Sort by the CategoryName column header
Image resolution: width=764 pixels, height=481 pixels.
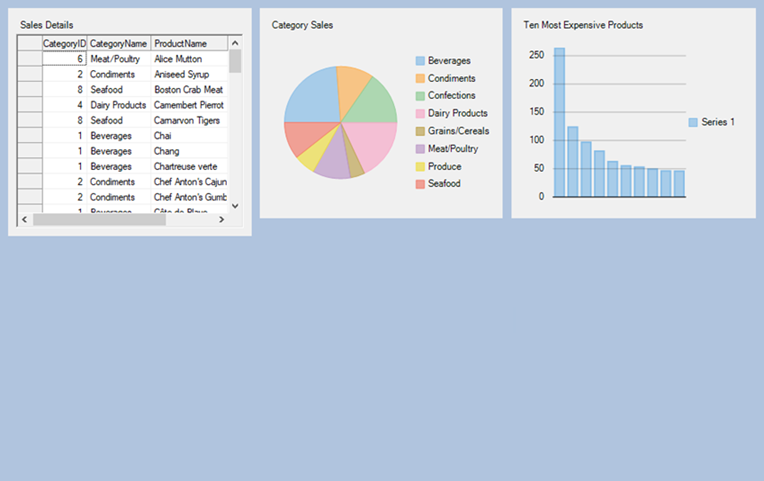tap(118, 44)
